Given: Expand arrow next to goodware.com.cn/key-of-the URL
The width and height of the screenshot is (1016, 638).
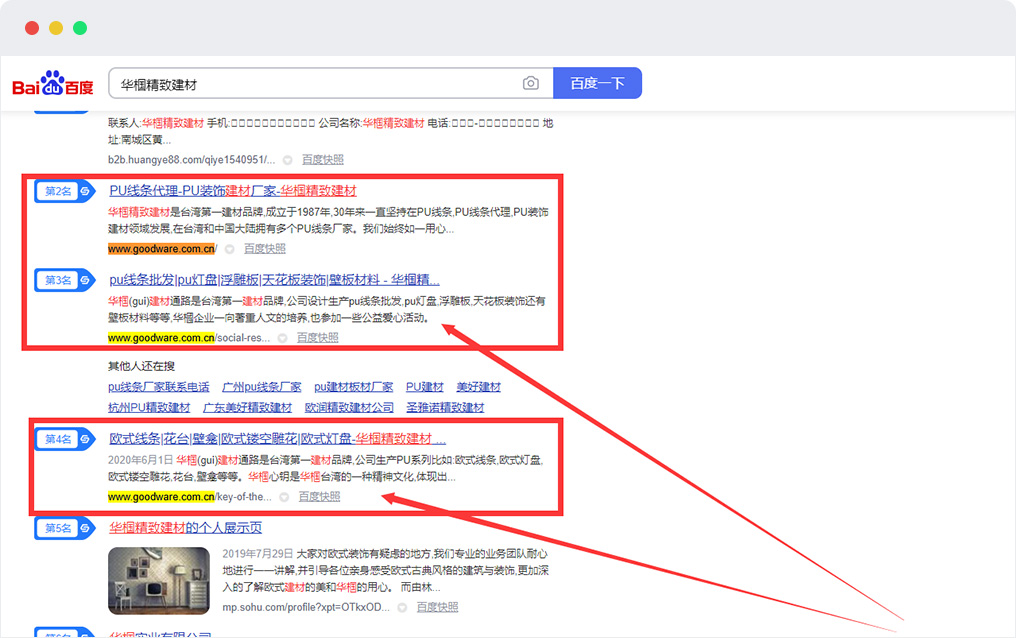Looking at the screenshot, I should 284,497.
